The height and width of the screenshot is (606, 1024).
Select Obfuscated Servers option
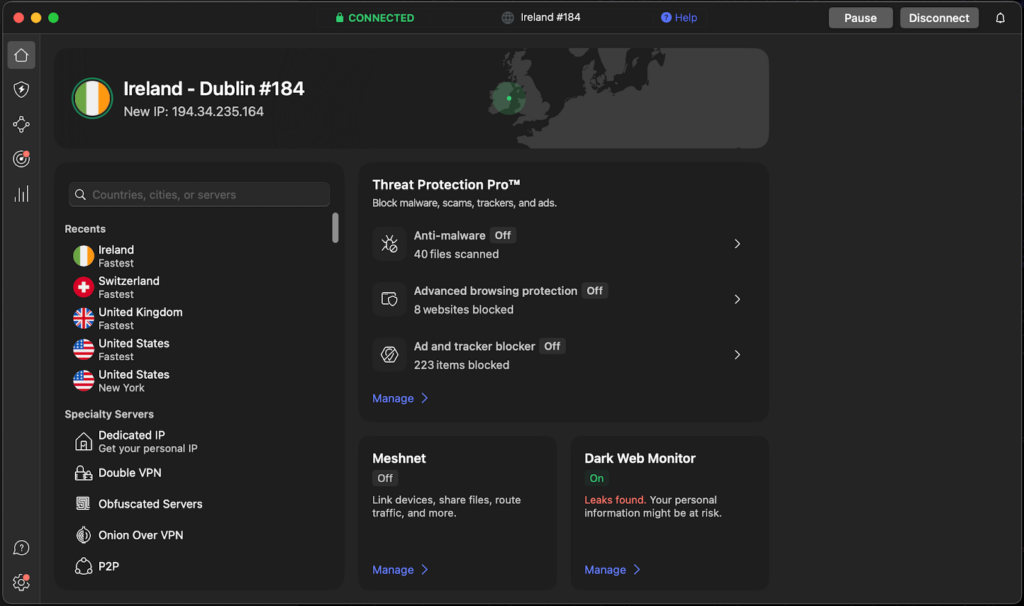pos(199,504)
